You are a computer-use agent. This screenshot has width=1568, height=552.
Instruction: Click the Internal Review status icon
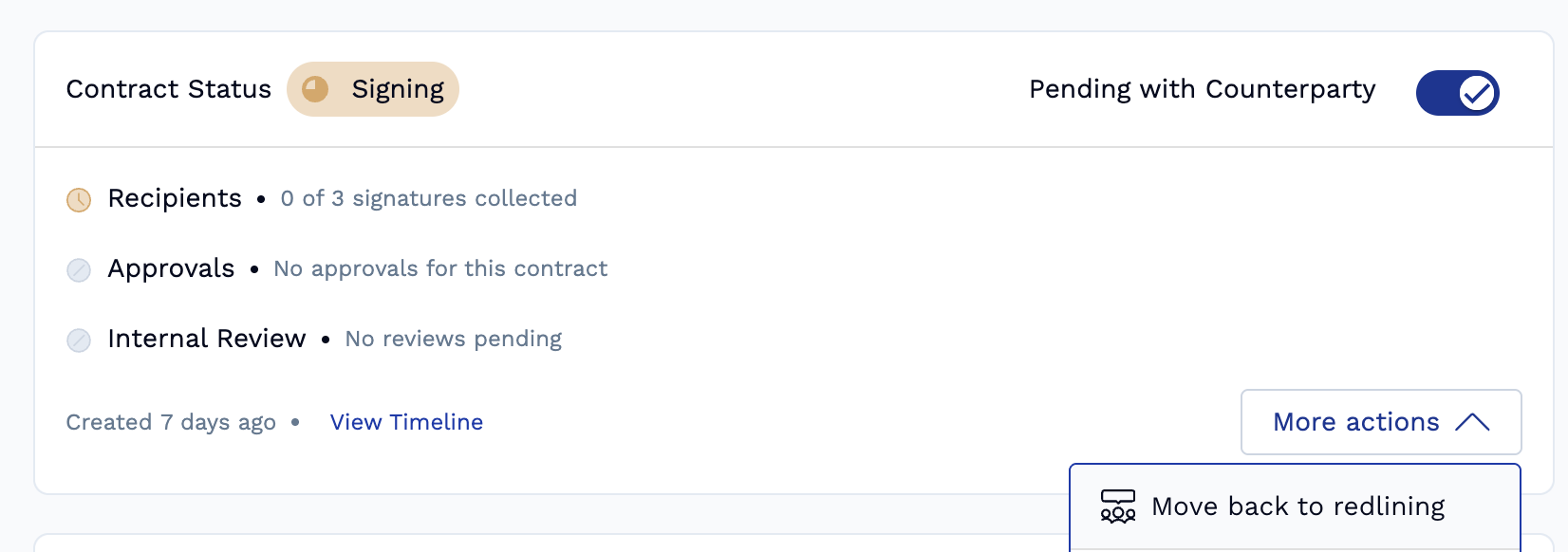(79, 340)
